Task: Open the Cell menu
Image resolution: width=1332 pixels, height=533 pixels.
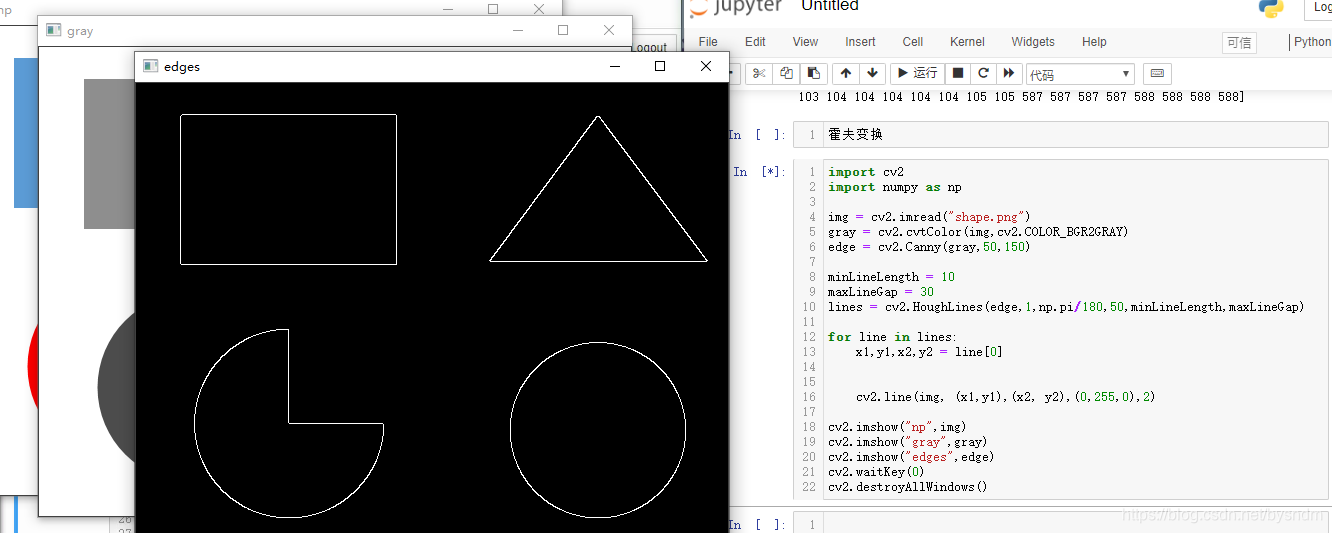Action: [913, 42]
